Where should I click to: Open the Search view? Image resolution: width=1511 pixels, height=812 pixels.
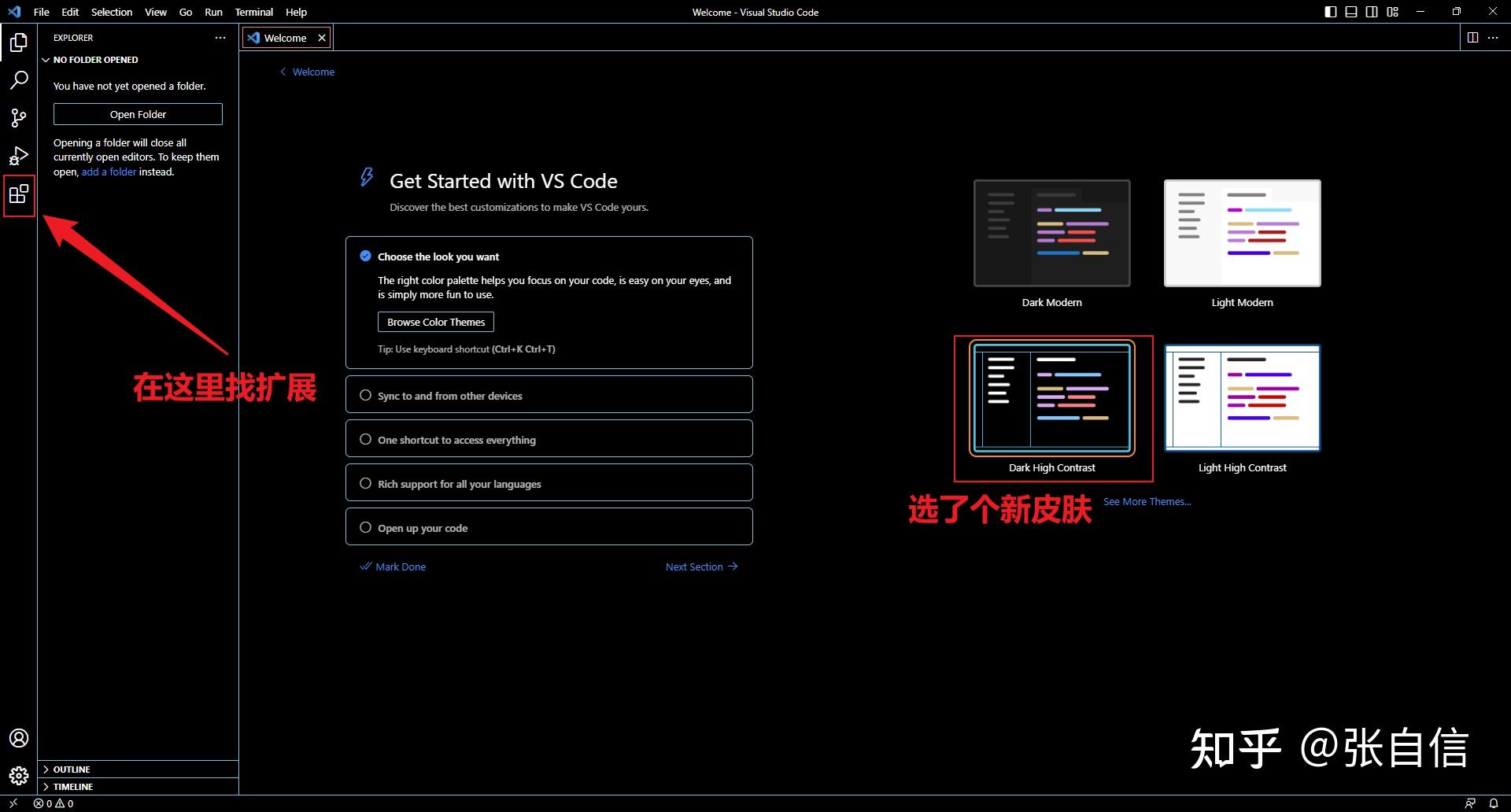(19, 79)
